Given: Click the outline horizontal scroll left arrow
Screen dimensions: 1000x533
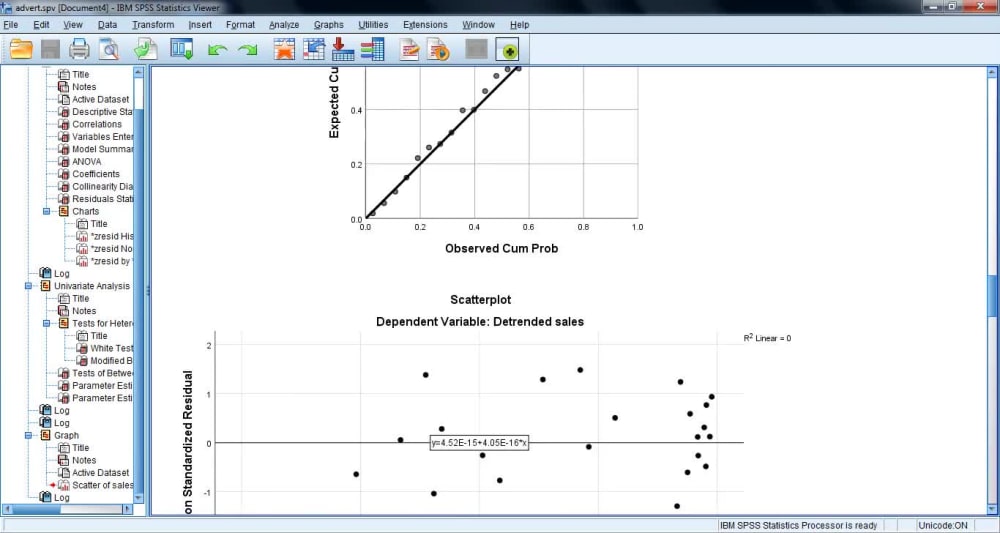Looking at the screenshot, I should [7, 509].
